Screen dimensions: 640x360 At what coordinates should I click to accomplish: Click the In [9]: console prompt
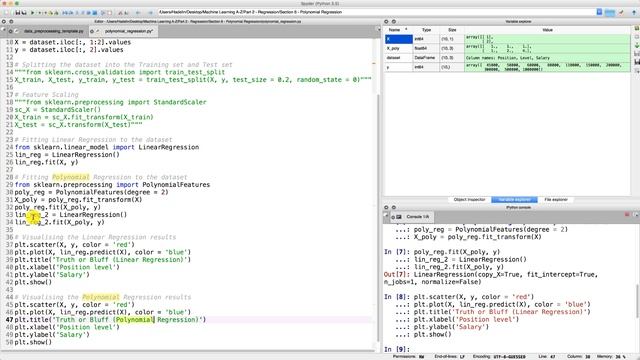pos(396,349)
